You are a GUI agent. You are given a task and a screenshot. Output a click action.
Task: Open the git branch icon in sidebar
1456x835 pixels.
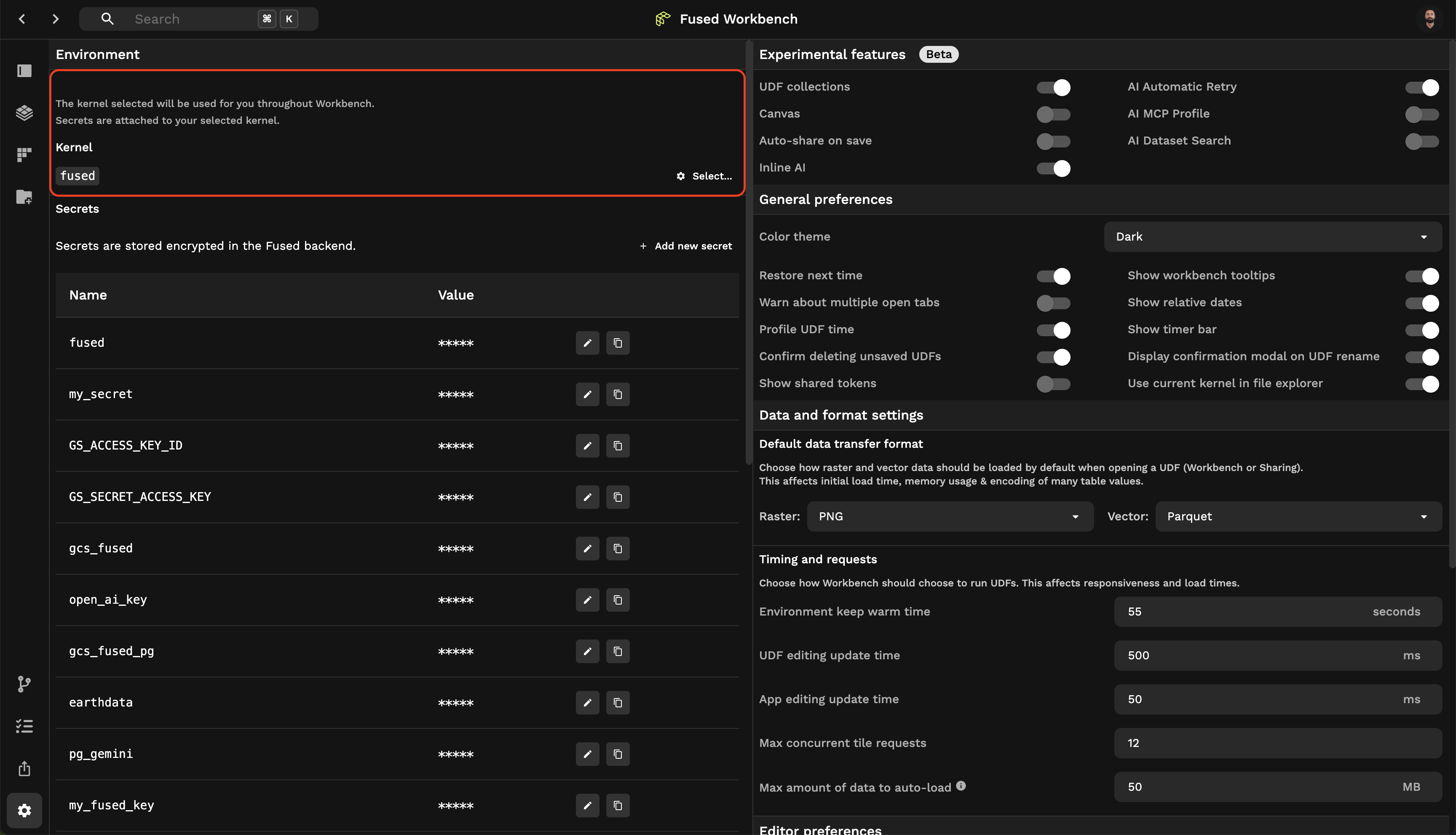pos(24,684)
